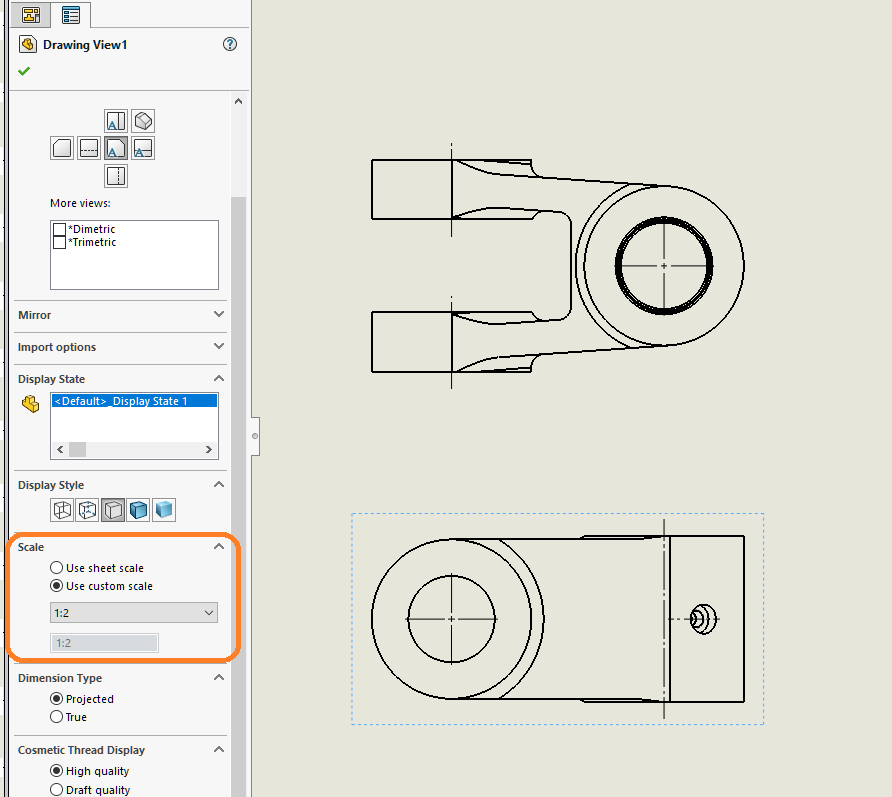Select the Shaded display style

(x=163, y=510)
